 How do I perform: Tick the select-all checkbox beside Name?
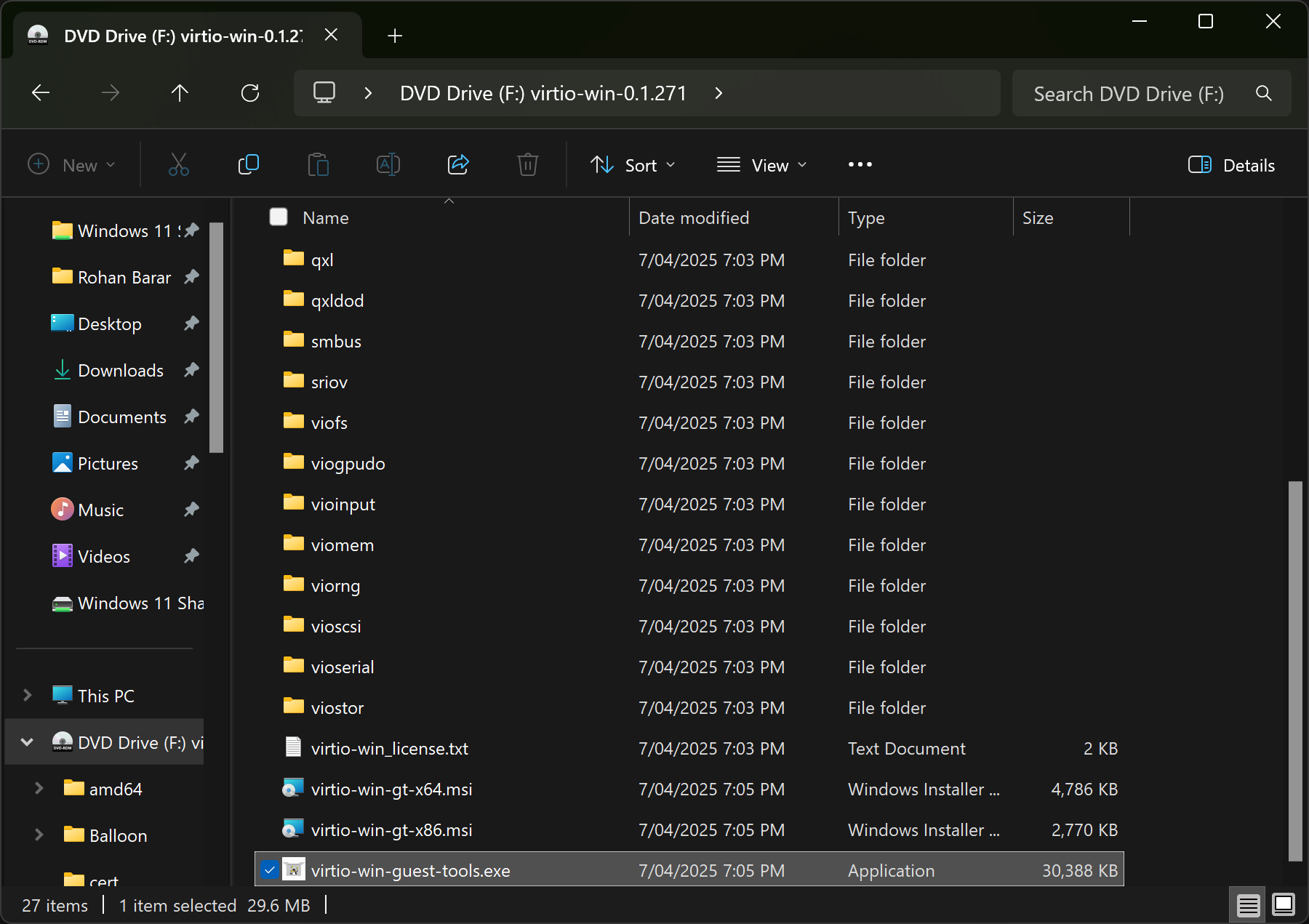pos(279,217)
